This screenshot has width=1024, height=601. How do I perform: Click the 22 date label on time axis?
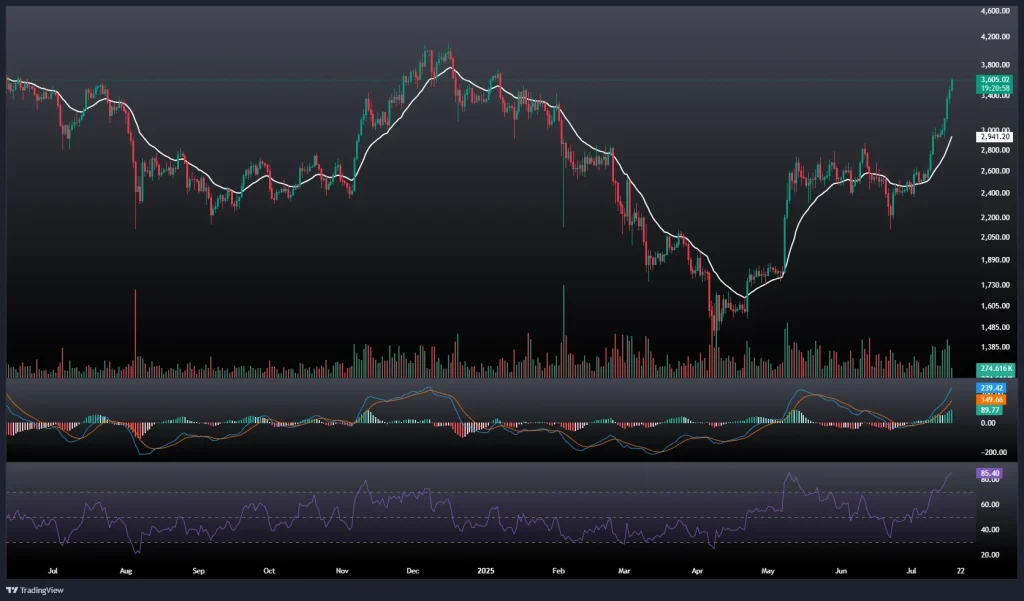point(960,570)
